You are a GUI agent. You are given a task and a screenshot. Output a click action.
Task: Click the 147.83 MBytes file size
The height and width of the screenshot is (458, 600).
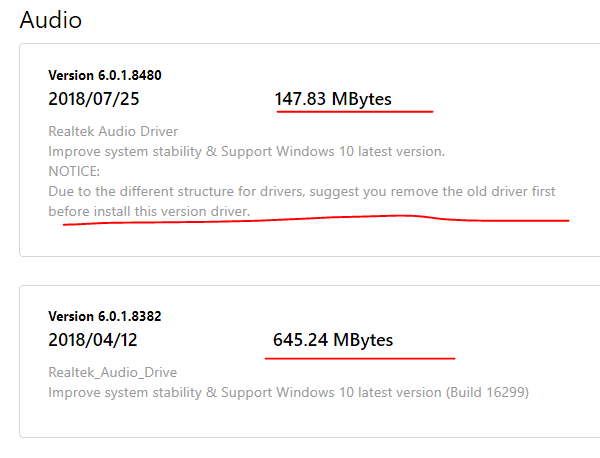tap(333, 99)
